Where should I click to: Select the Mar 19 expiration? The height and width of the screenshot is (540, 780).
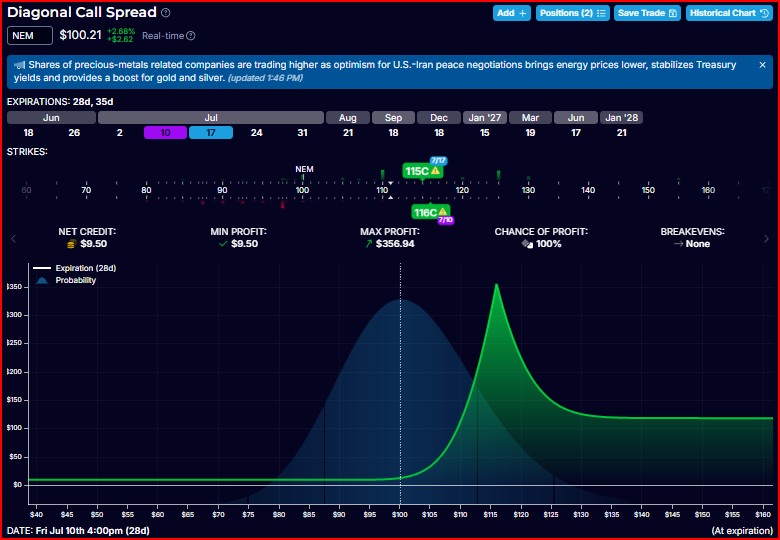pyautogui.click(x=530, y=133)
